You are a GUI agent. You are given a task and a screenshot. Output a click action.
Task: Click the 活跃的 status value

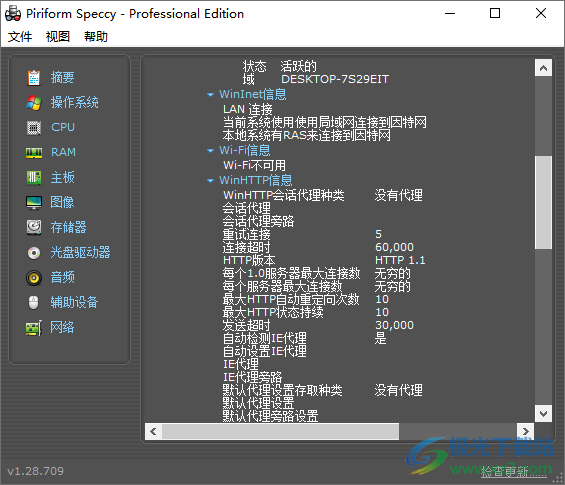click(x=298, y=66)
